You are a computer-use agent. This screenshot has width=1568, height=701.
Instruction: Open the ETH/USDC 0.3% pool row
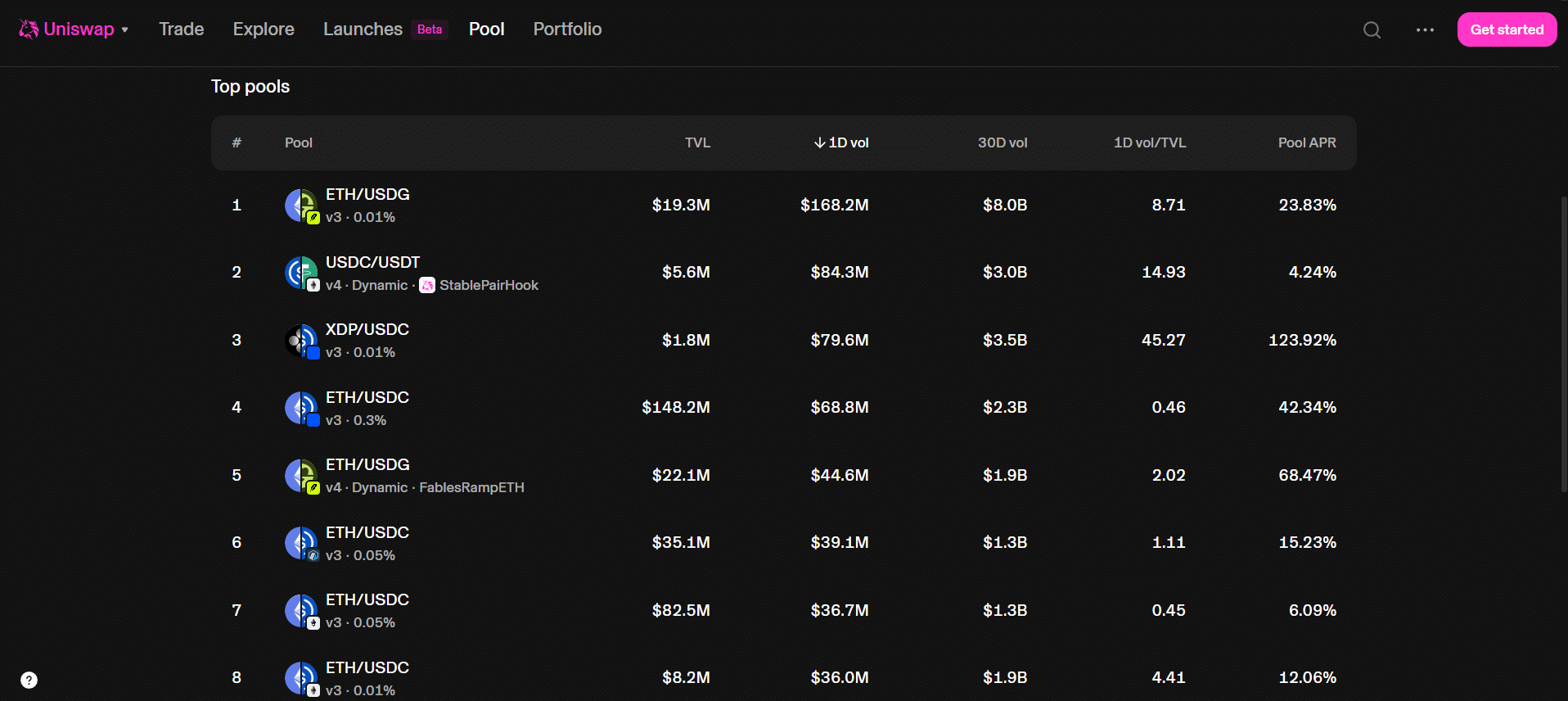click(x=784, y=408)
